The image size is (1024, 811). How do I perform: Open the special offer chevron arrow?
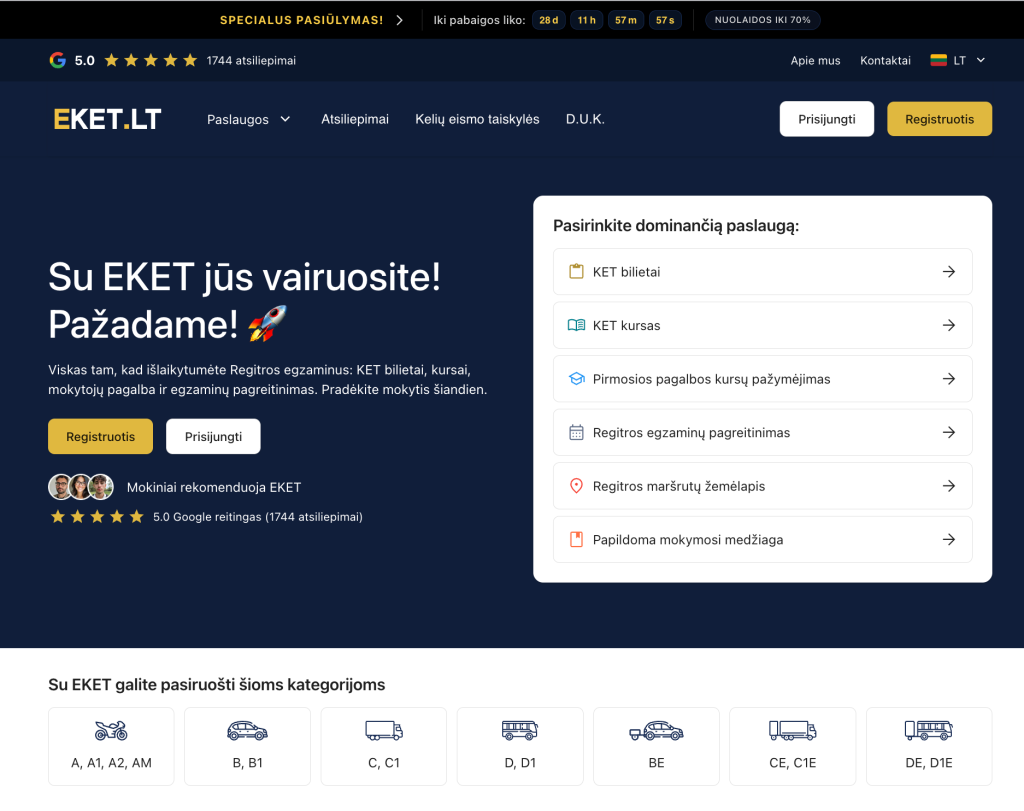[x=400, y=20]
